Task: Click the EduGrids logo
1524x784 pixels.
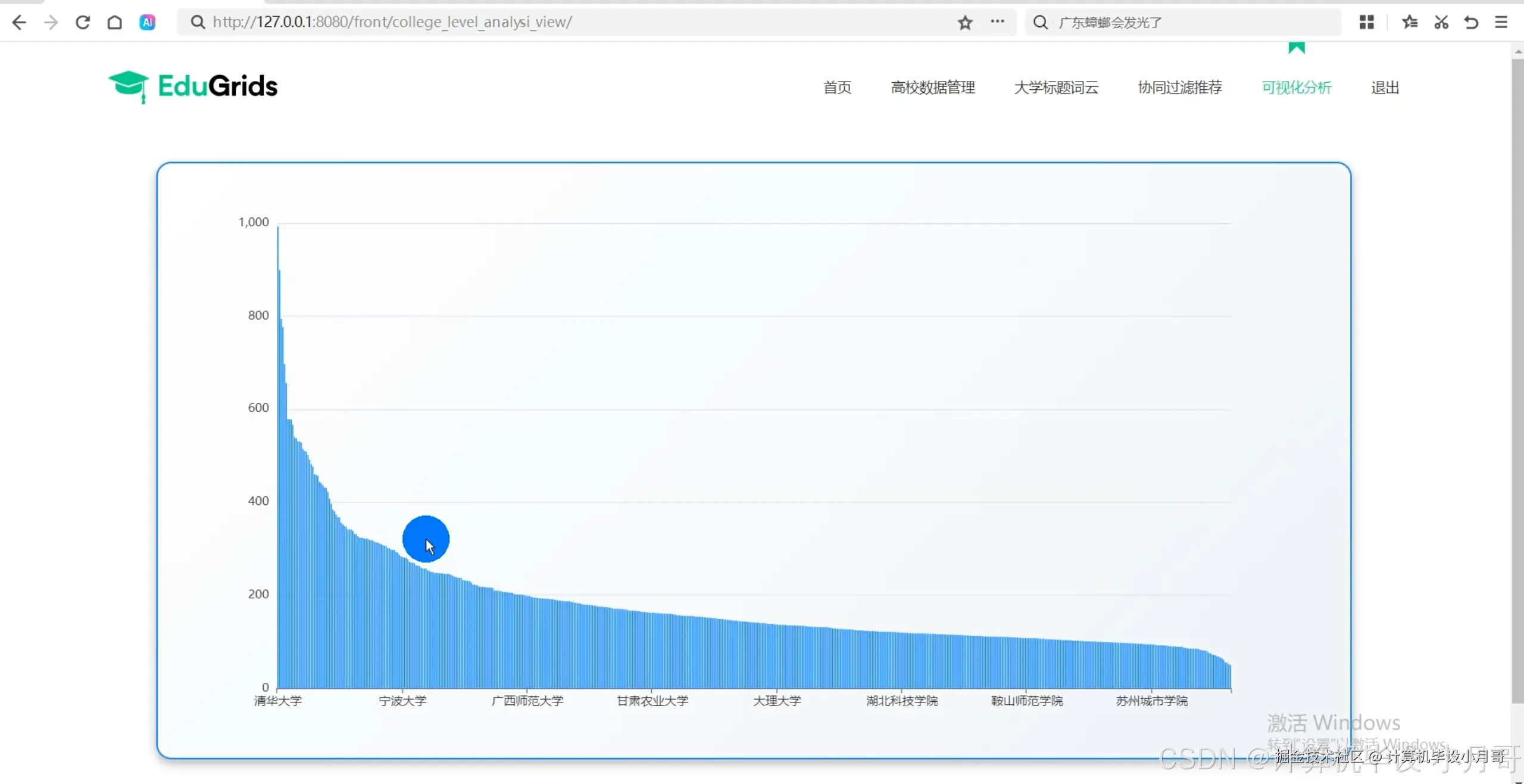Action: click(193, 86)
